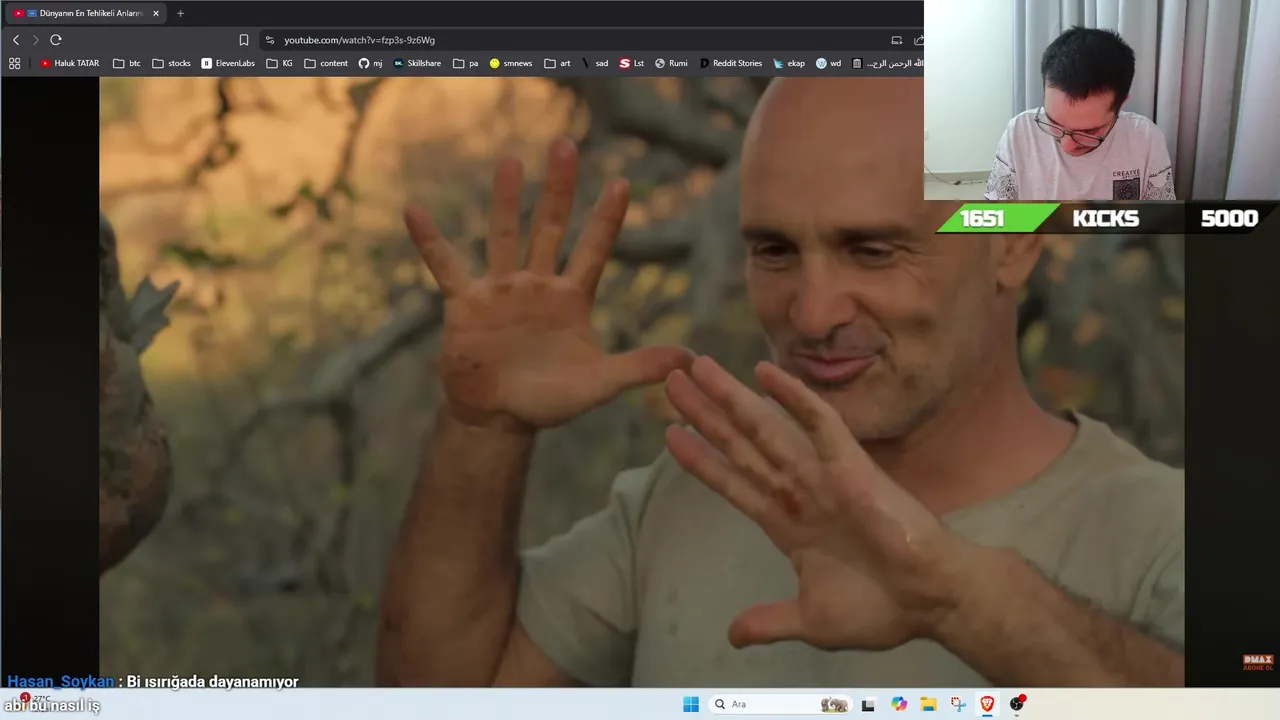
Task: Click the youtube.com URL in the address bar
Action: point(359,40)
